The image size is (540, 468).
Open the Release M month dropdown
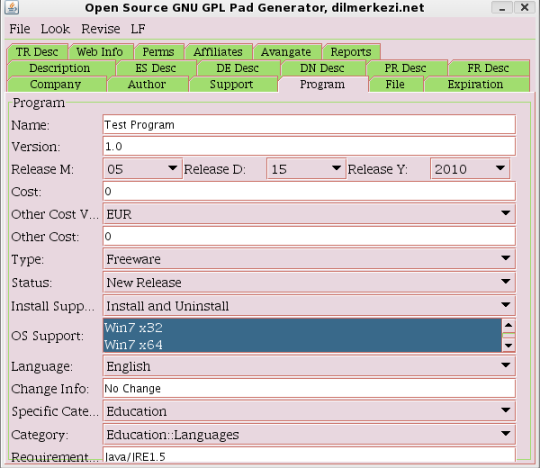pyautogui.click(x=143, y=169)
